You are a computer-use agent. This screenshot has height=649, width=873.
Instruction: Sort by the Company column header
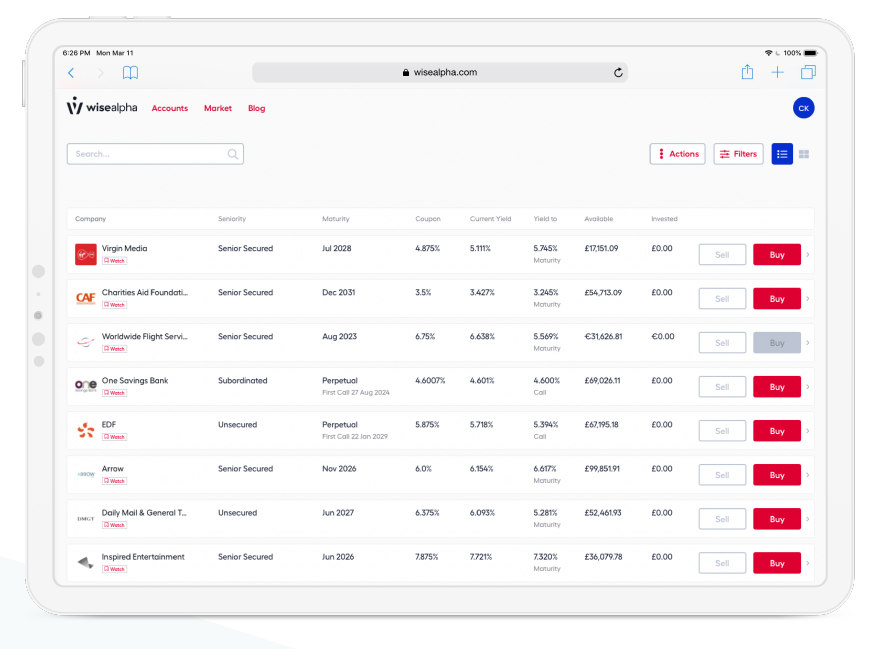point(90,219)
